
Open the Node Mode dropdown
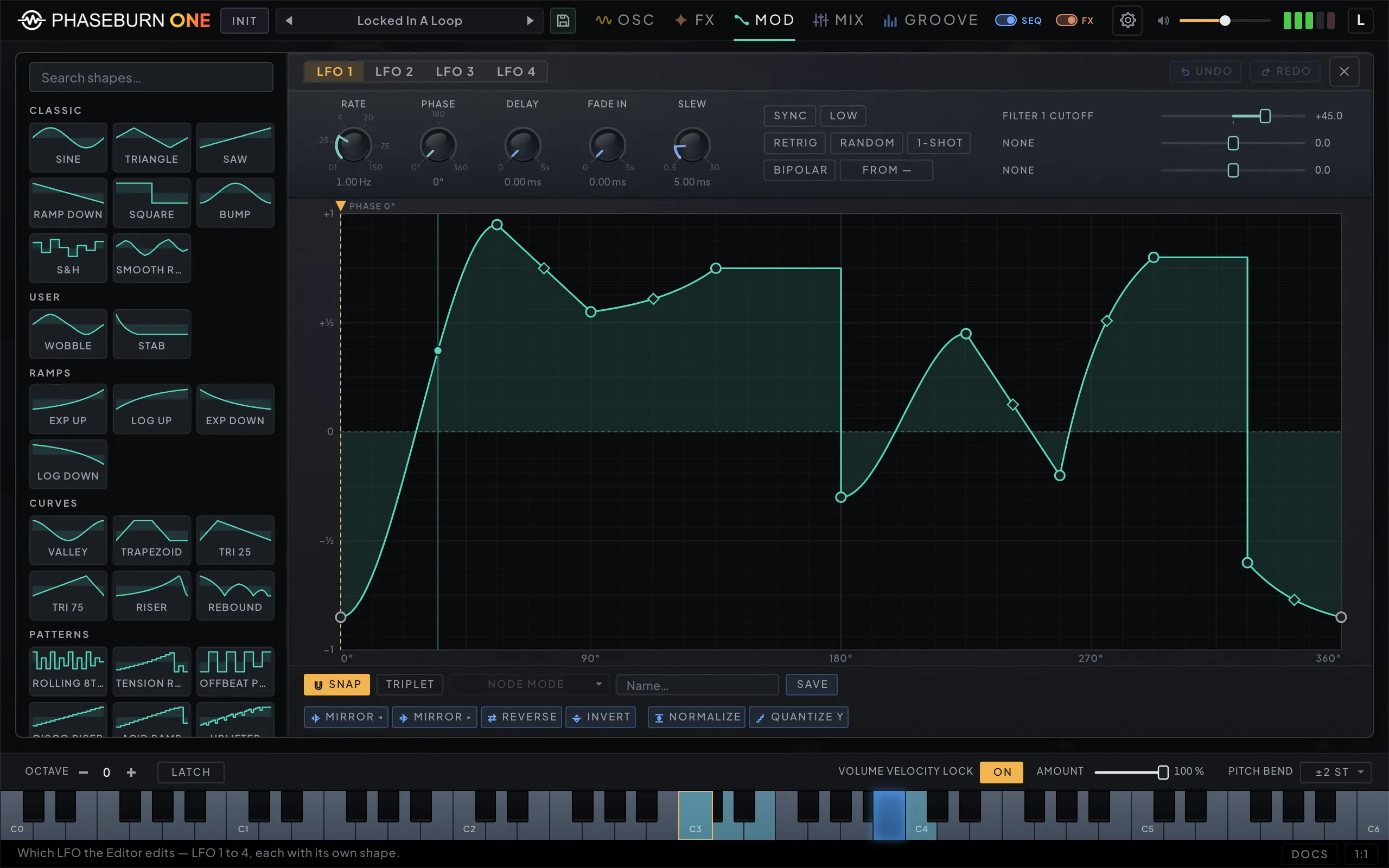click(x=528, y=684)
